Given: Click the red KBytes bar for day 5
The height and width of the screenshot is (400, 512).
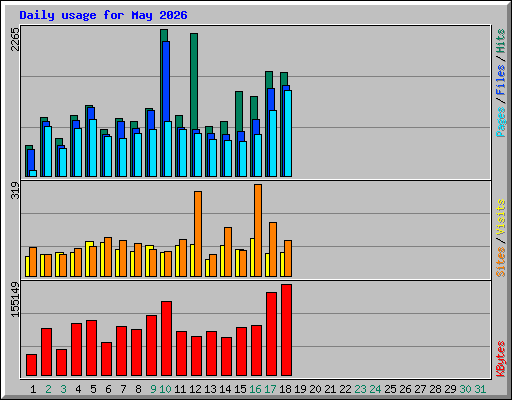Looking at the screenshot, I should click(92, 348).
